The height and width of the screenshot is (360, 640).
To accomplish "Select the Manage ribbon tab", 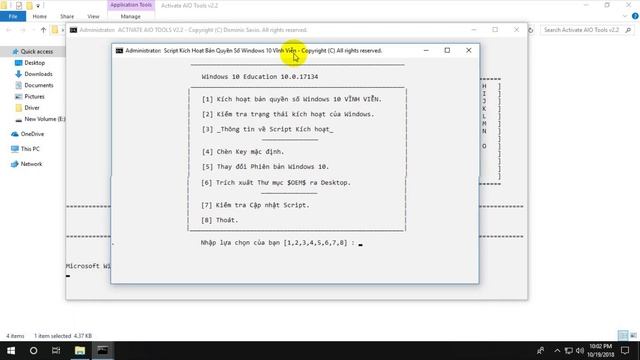I will (131, 16).
